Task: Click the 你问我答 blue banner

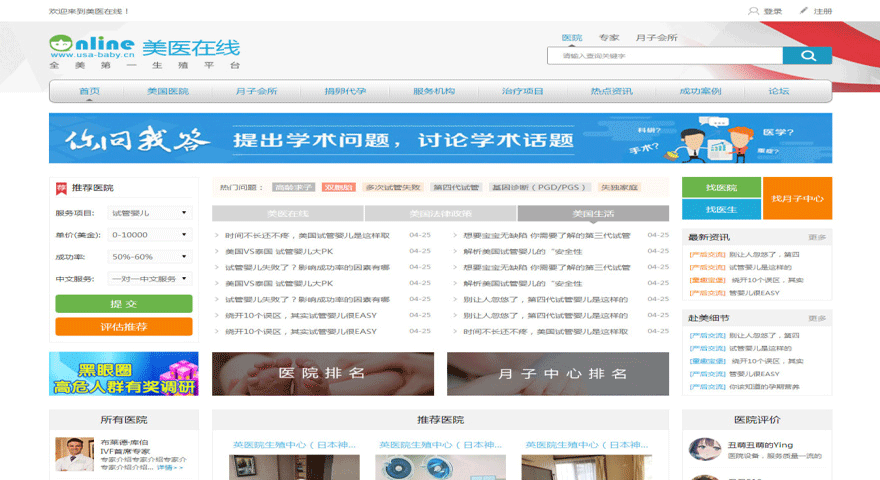Action: click(441, 138)
